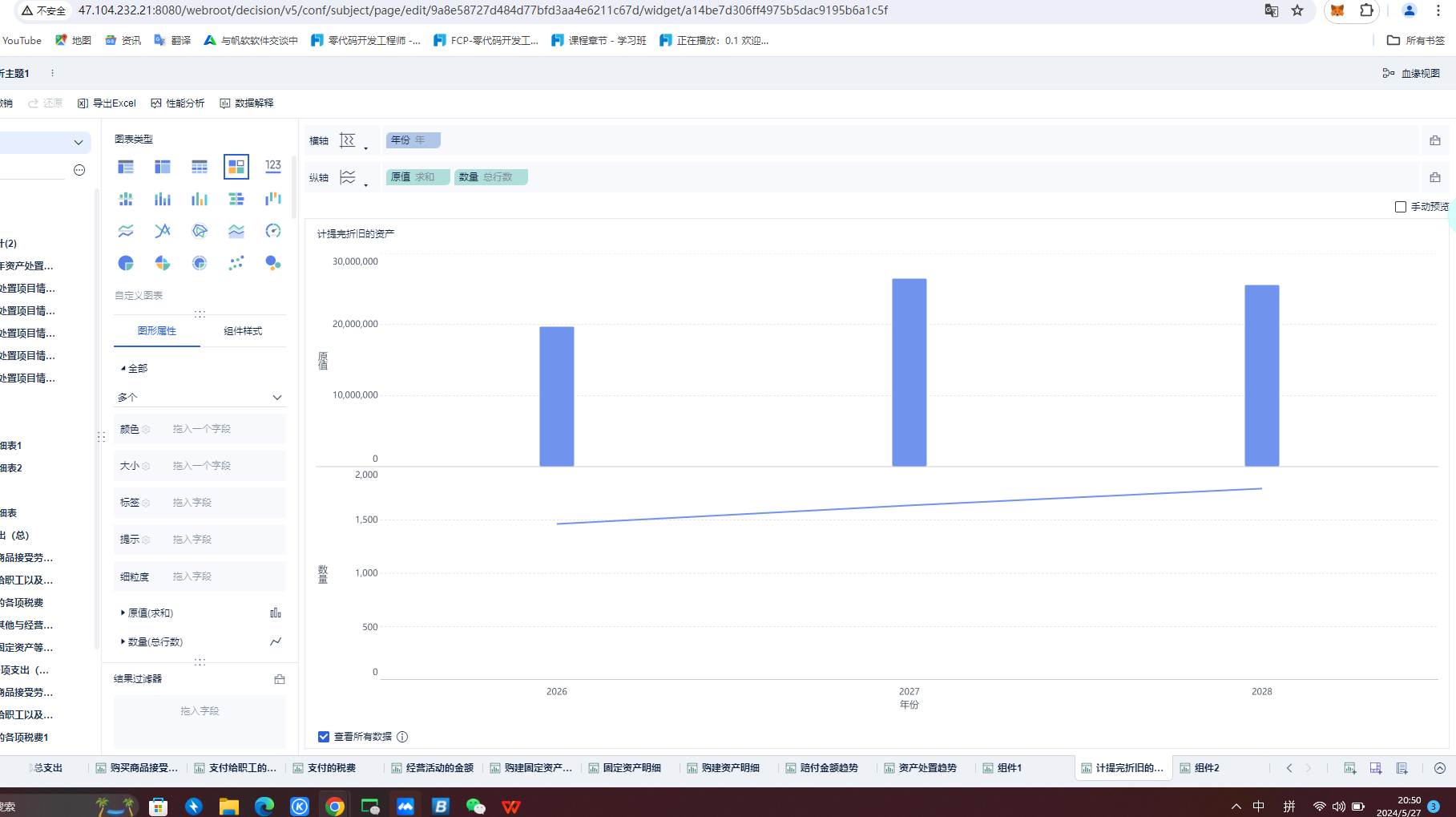Open Chrome from the Windows taskbar

(335, 806)
